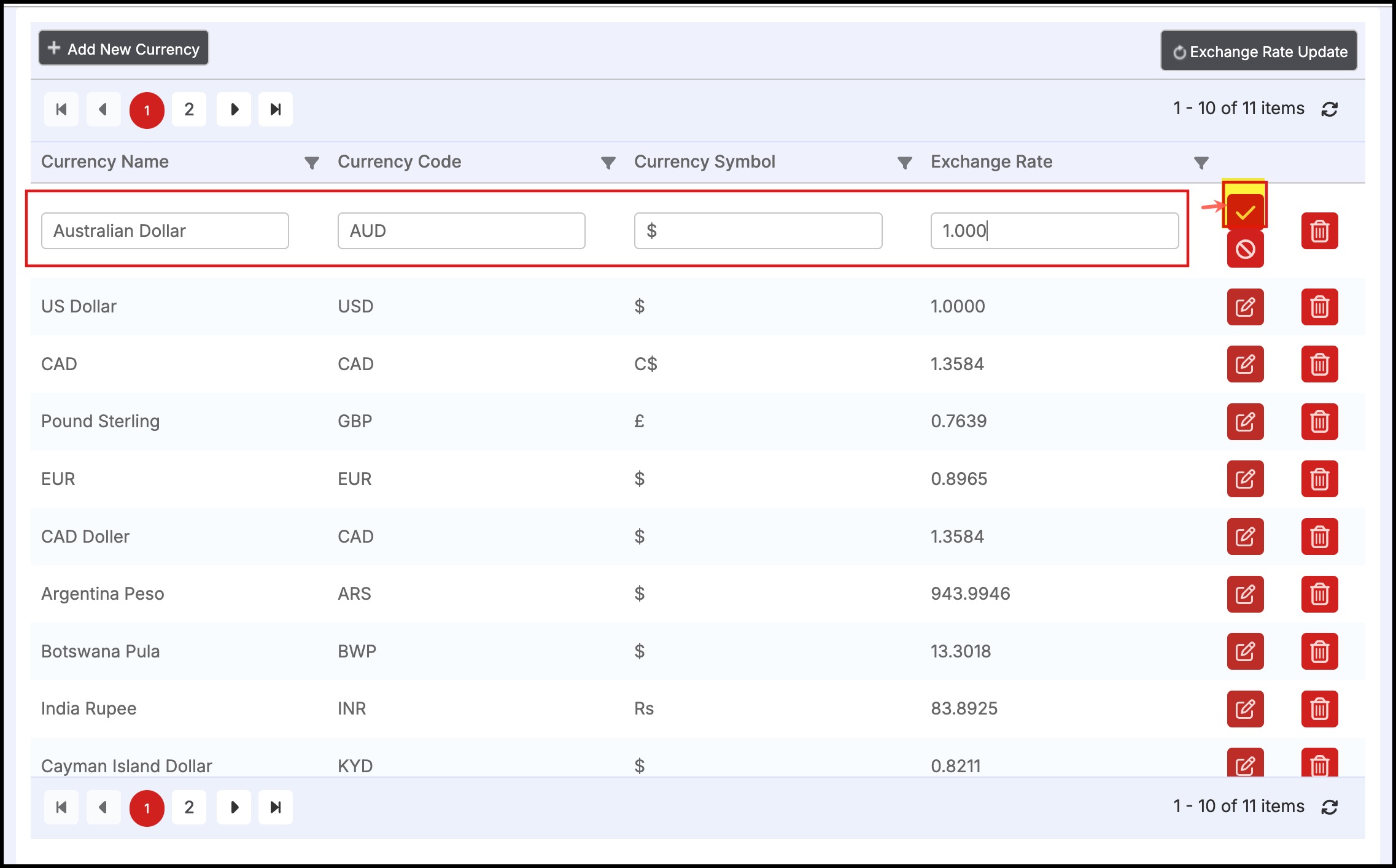
Task: Cancel editing with the prohibit icon
Action: (1245, 249)
